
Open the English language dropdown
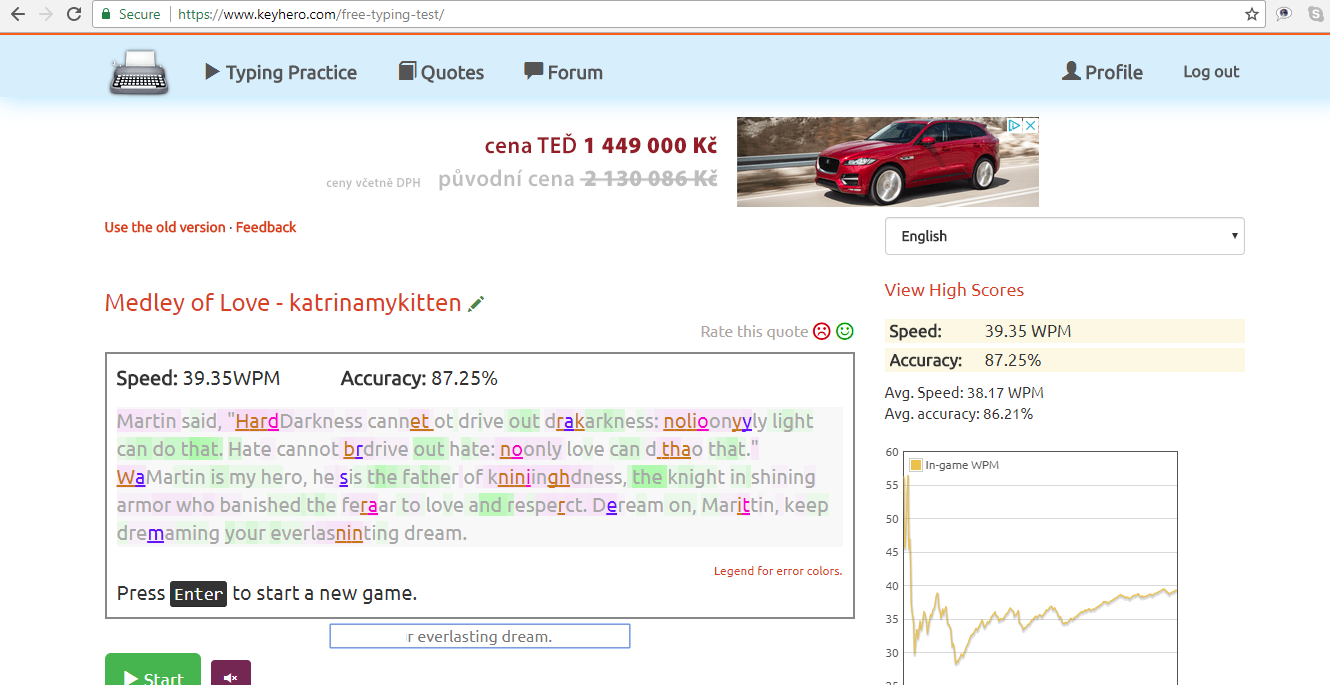pos(1064,236)
